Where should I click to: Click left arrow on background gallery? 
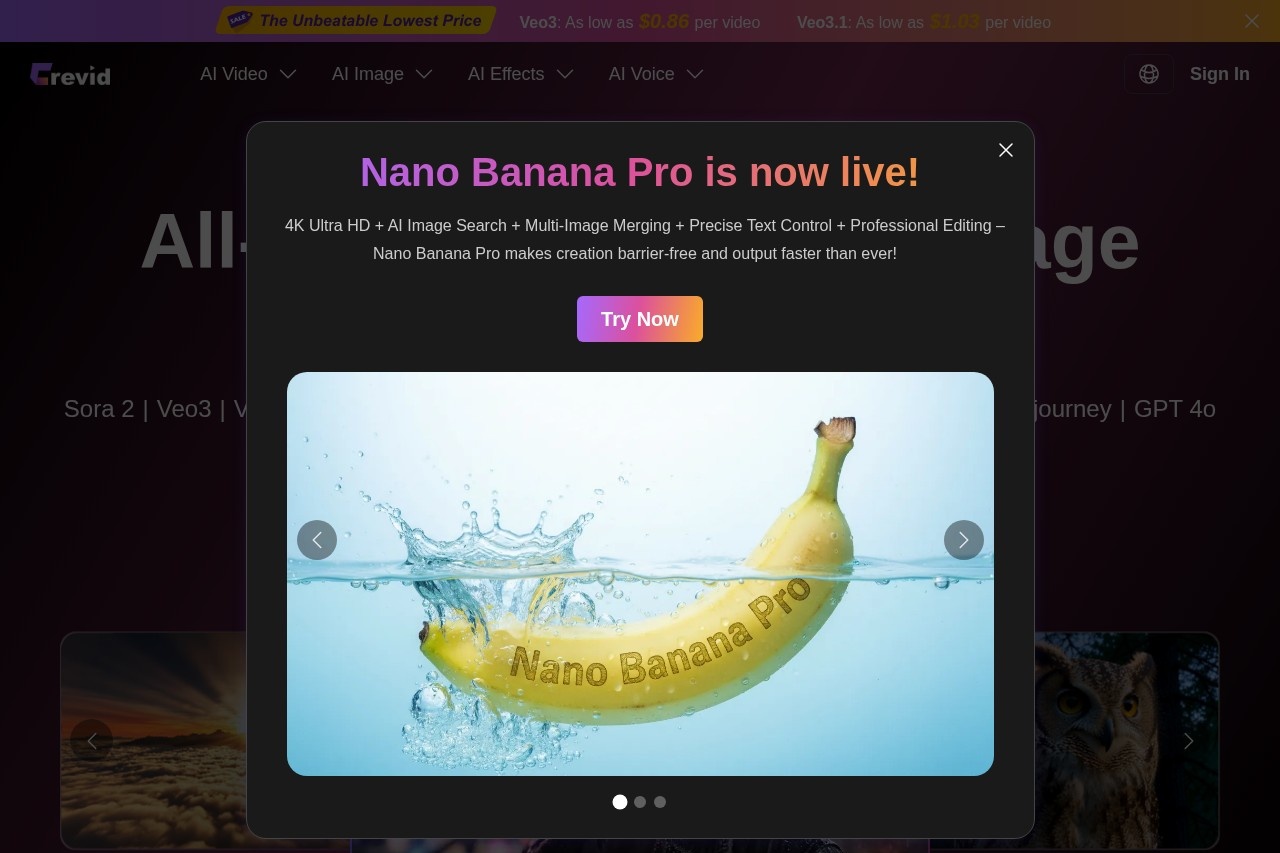[x=92, y=741]
